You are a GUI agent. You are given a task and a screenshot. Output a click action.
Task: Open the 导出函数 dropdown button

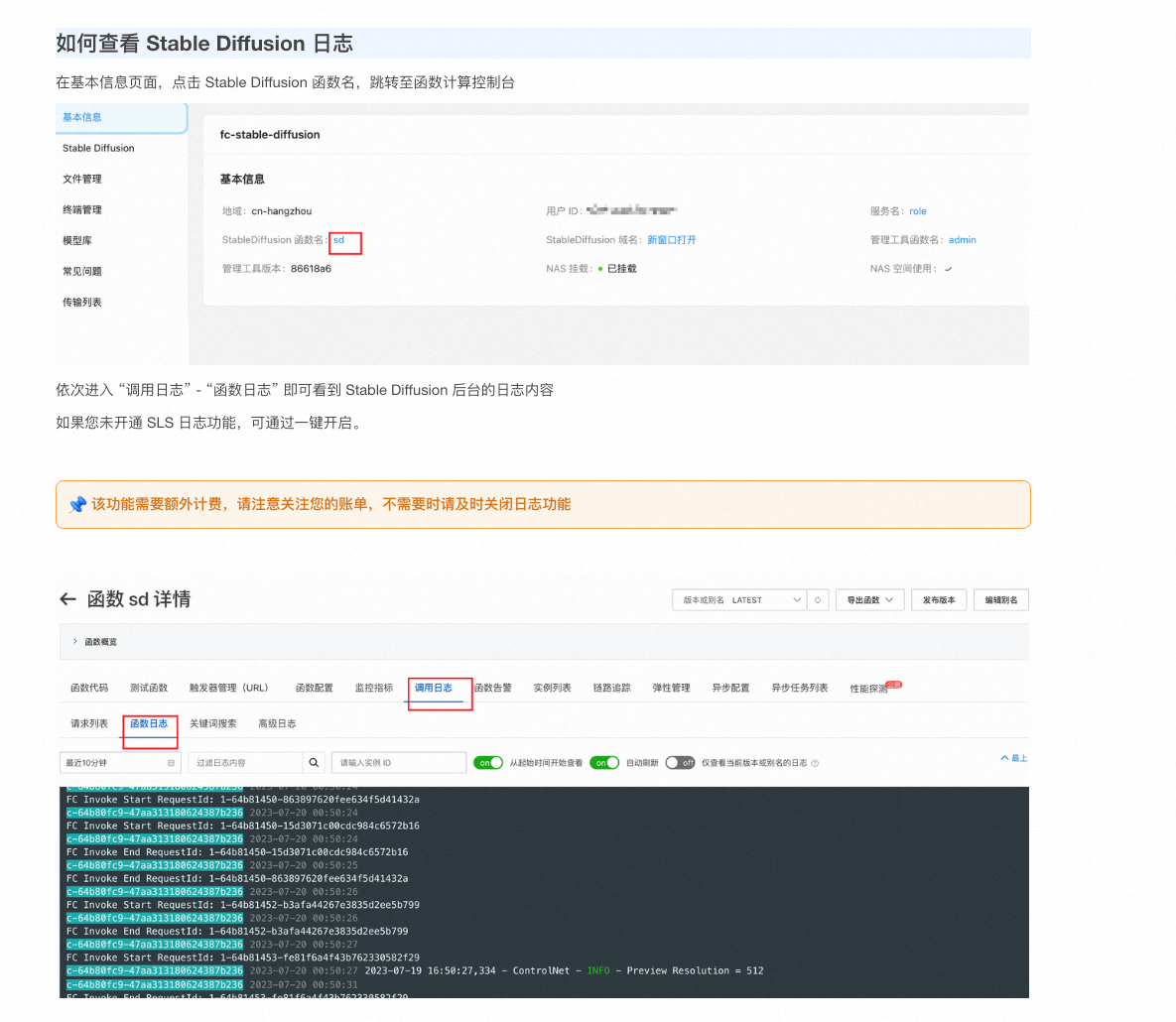tap(869, 600)
